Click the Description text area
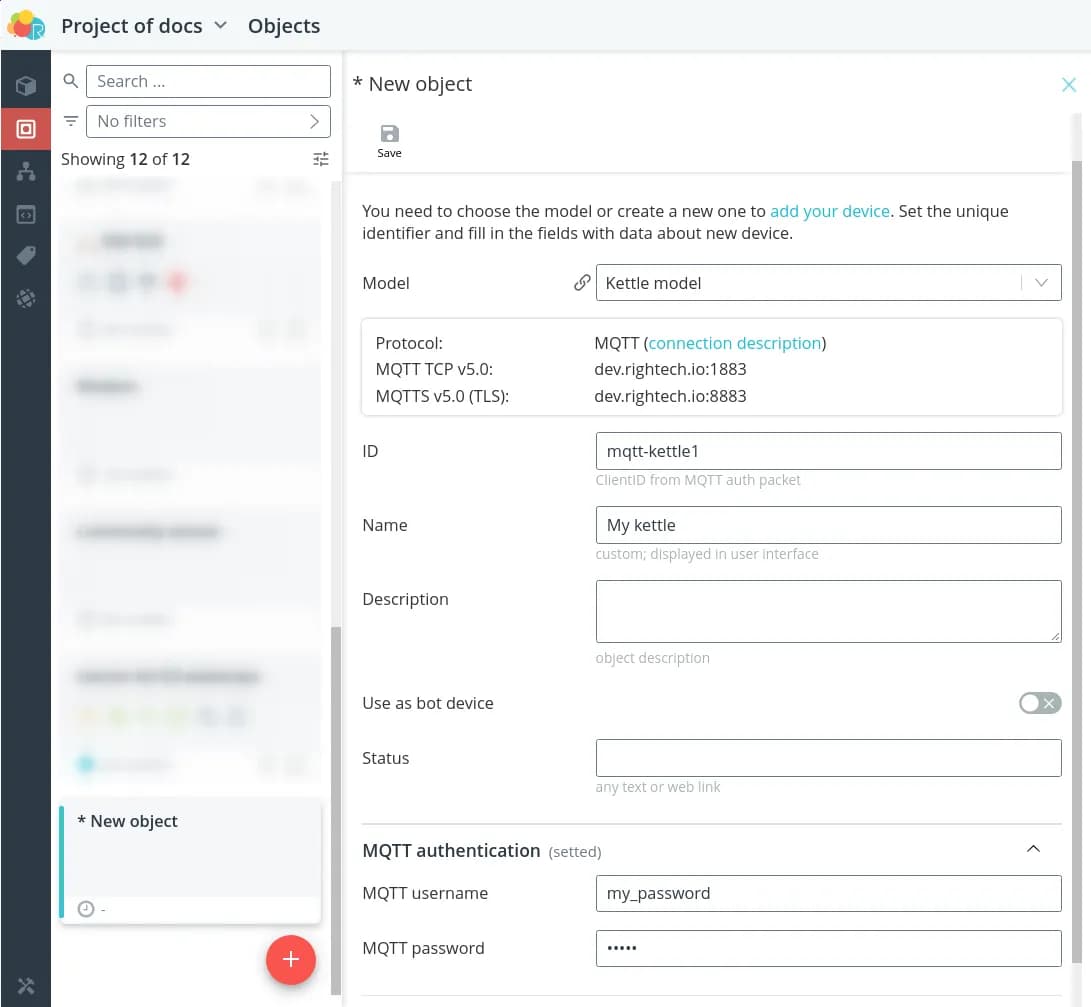 [x=827, y=611]
